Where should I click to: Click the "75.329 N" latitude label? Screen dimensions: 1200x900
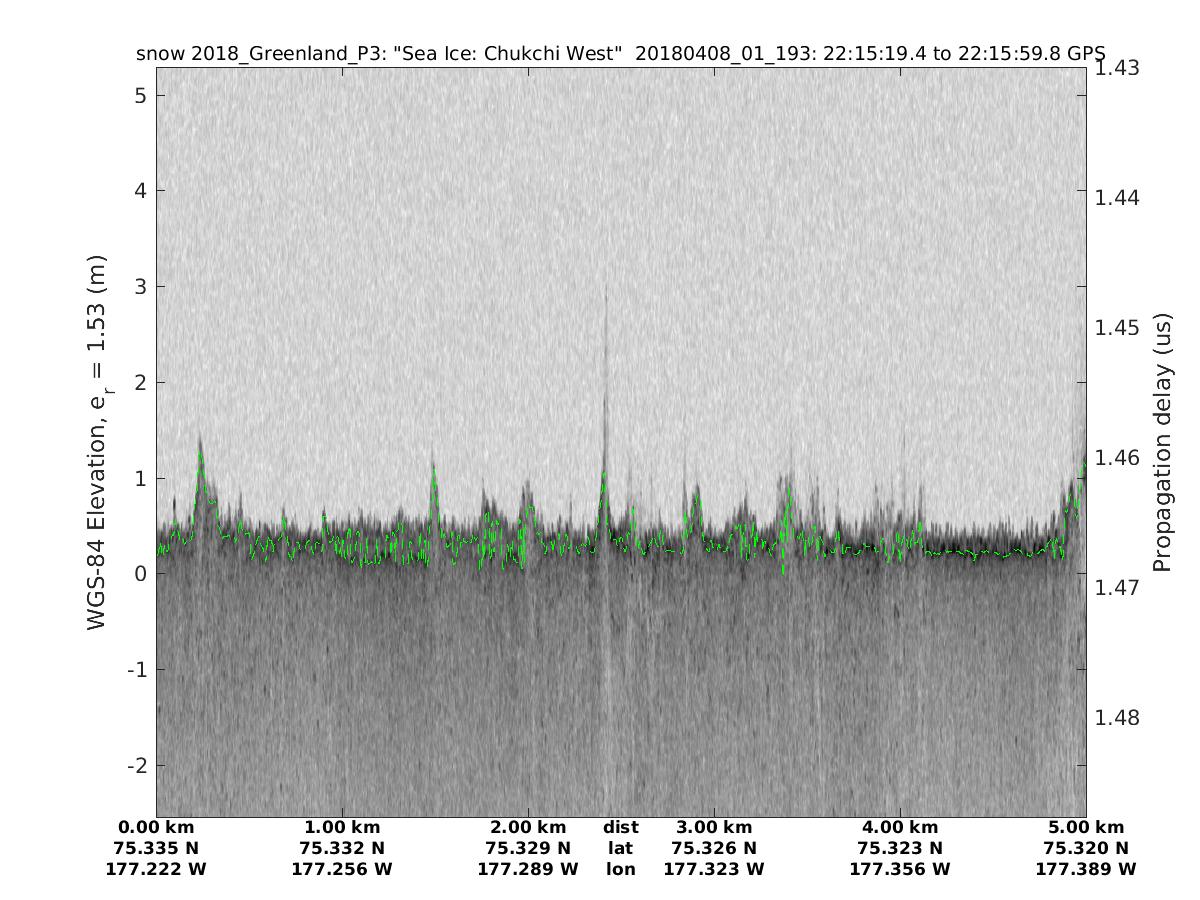[528, 848]
